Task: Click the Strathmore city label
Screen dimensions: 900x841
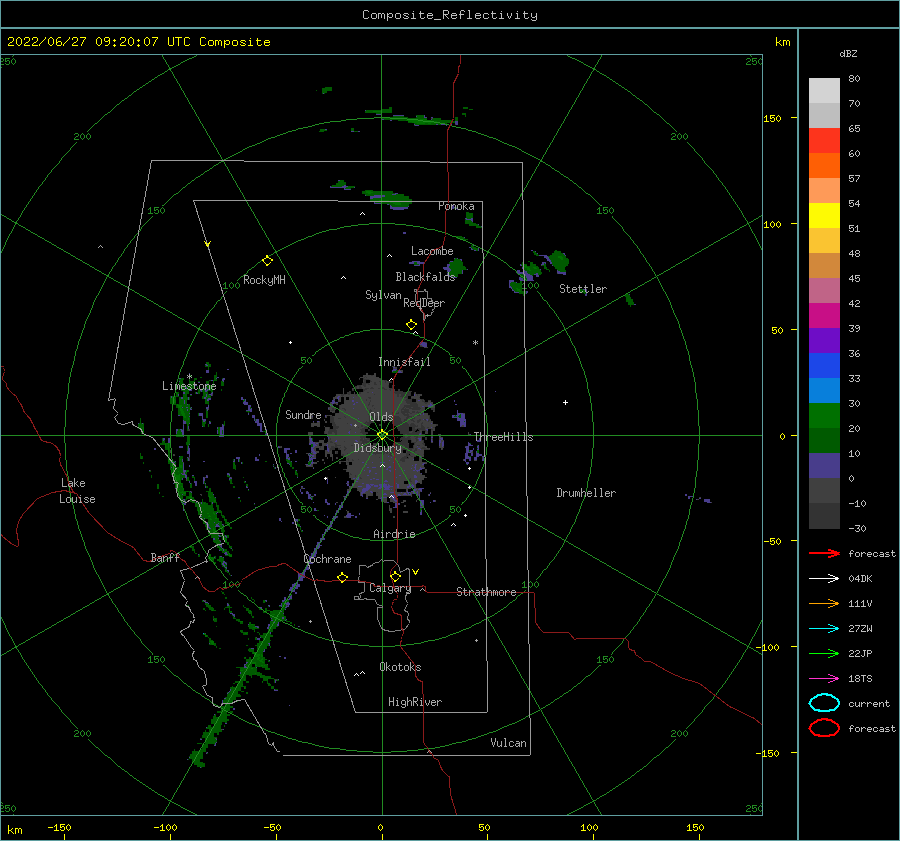Action: 486,592
